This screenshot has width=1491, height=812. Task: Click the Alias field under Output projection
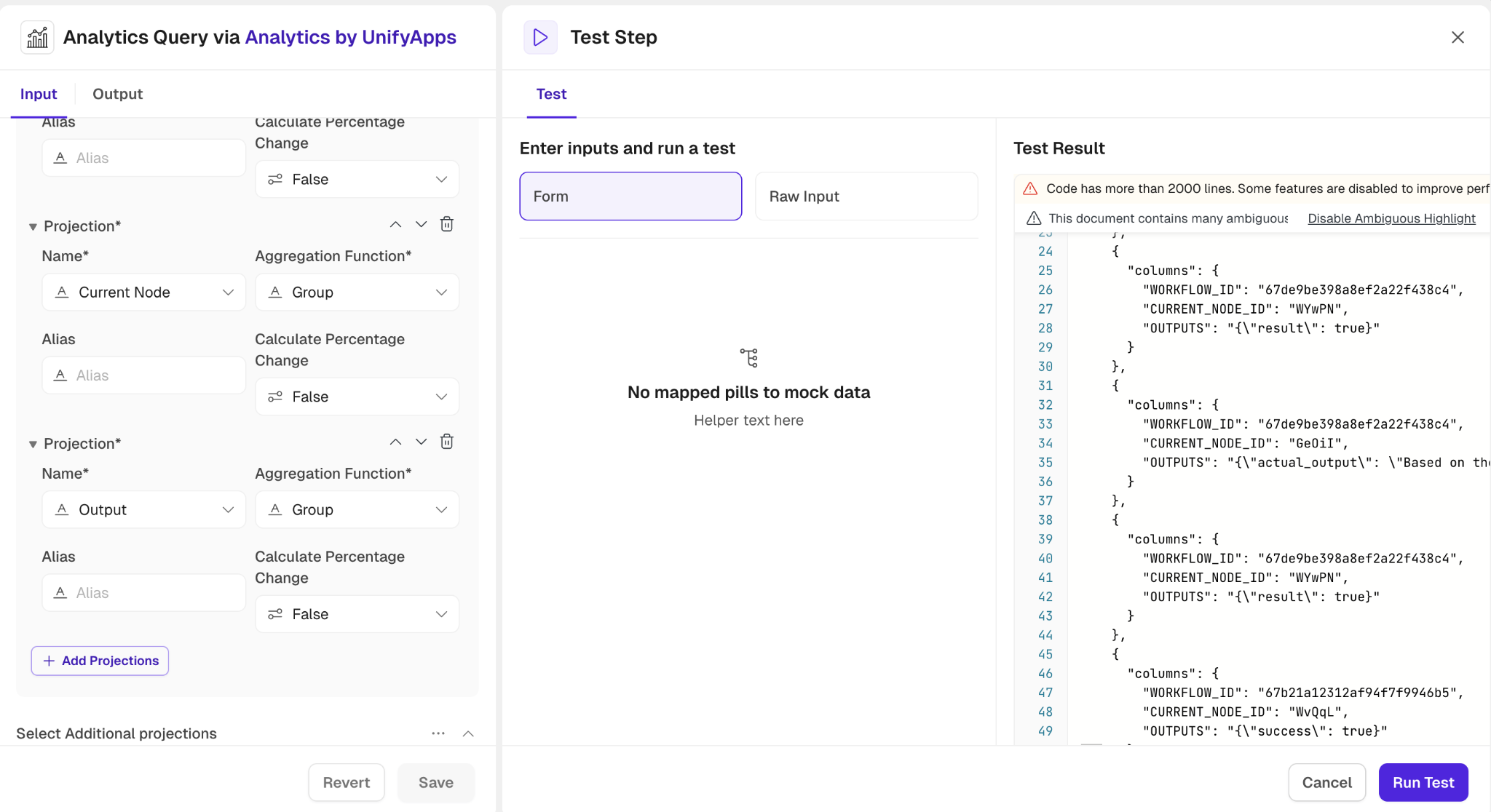point(144,593)
